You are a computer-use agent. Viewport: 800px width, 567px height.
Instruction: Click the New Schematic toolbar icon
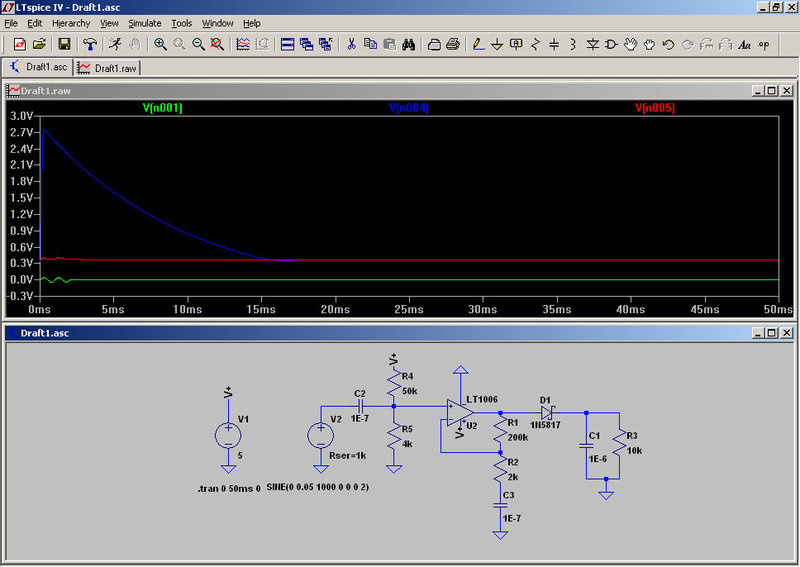click(x=19, y=44)
